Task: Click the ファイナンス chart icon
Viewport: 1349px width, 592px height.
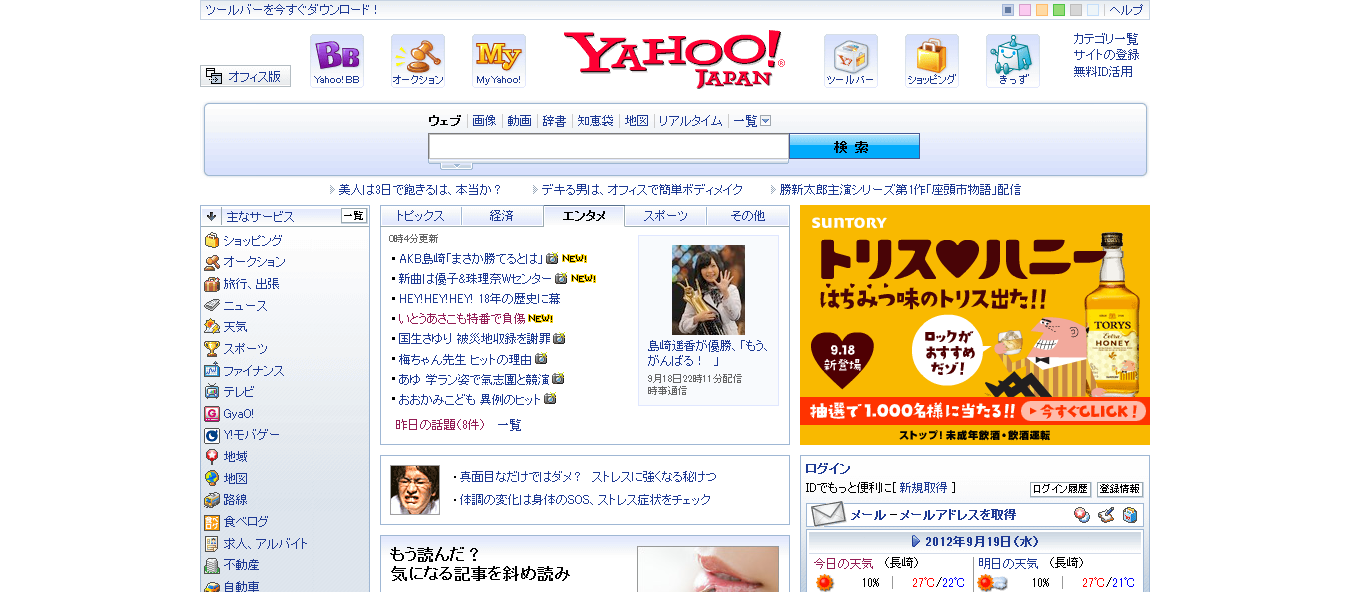Action: click(x=212, y=370)
